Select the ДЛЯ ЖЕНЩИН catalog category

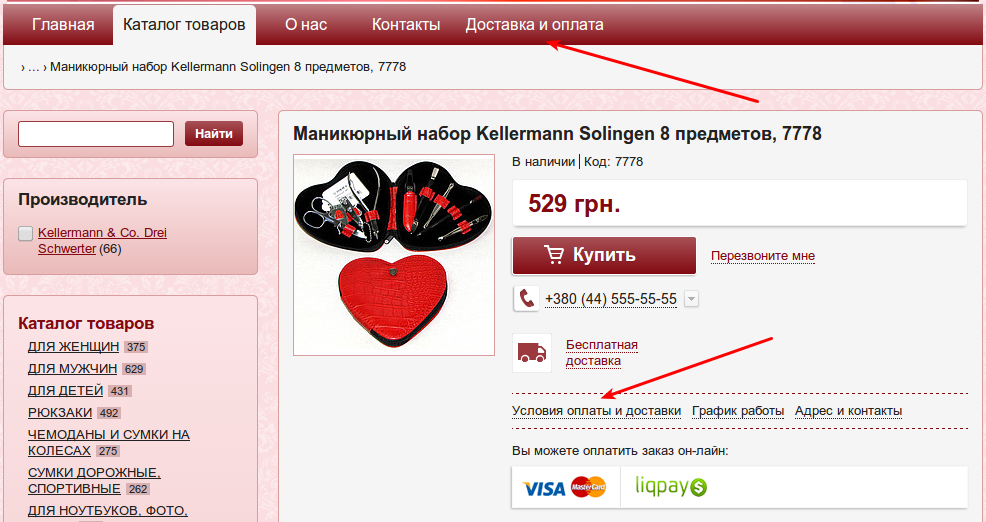coord(73,347)
